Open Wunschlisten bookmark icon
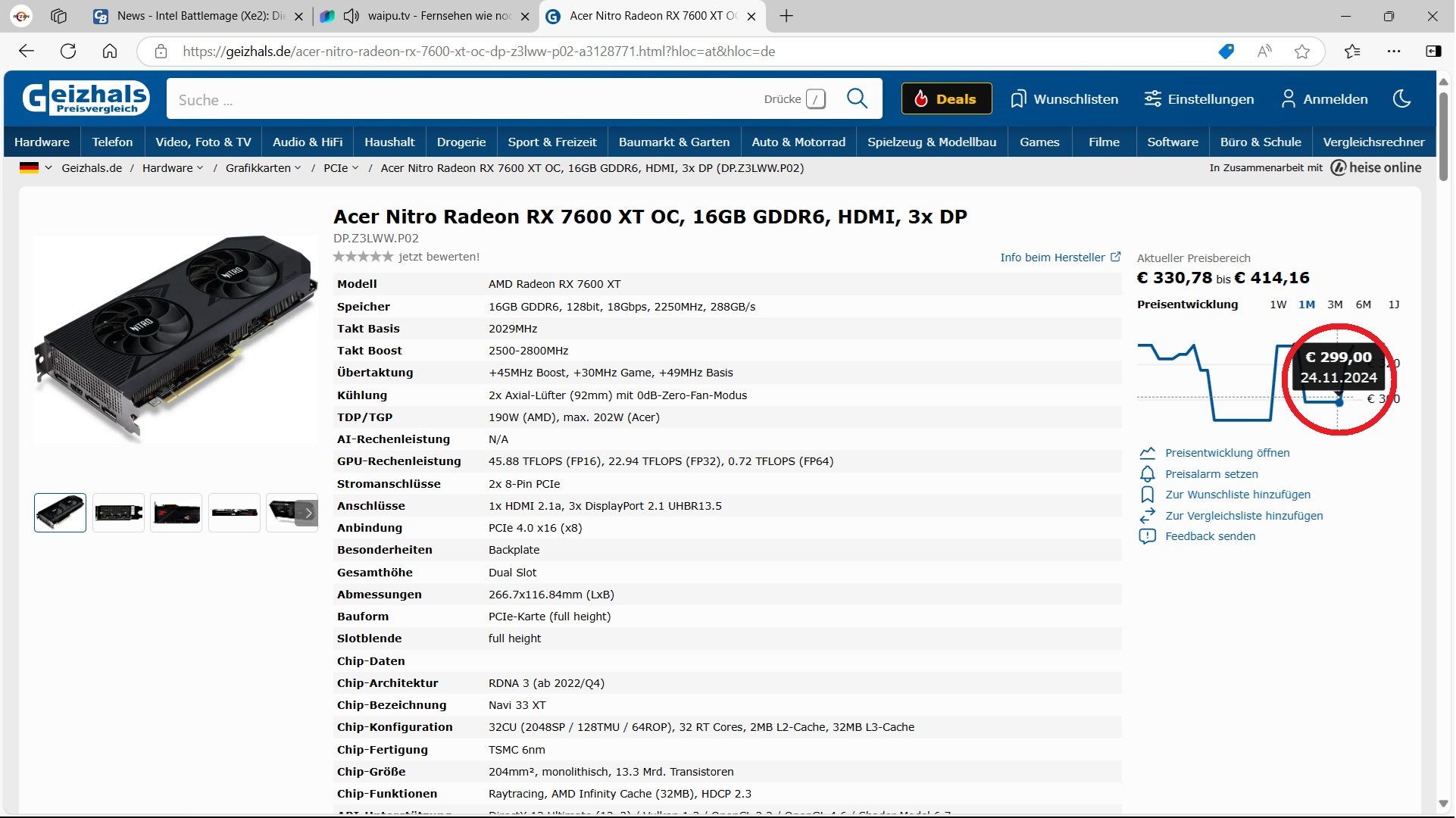This screenshot has height=818, width=1456. point(1018,99)
